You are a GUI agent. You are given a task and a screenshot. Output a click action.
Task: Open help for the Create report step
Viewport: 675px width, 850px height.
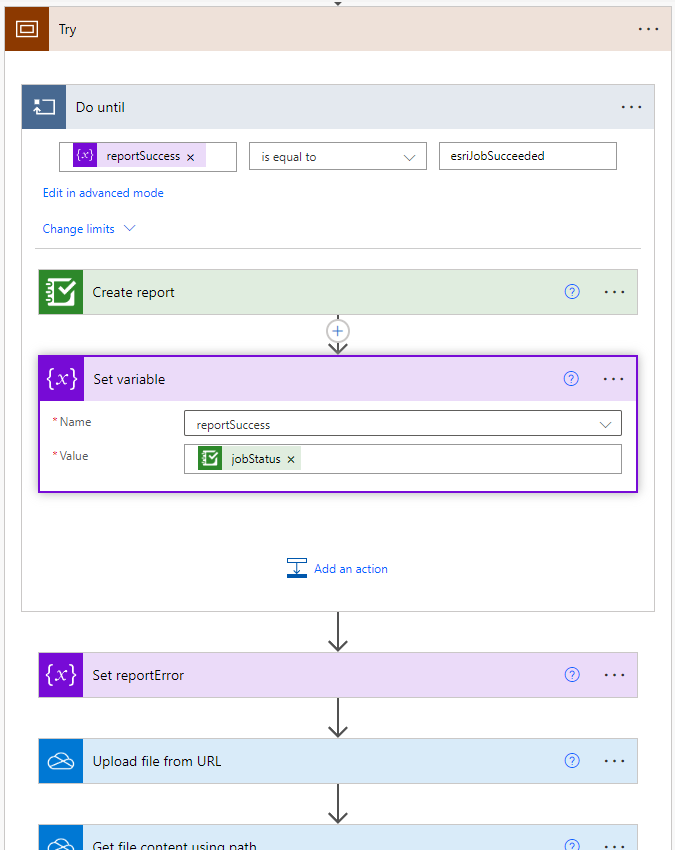571,291
